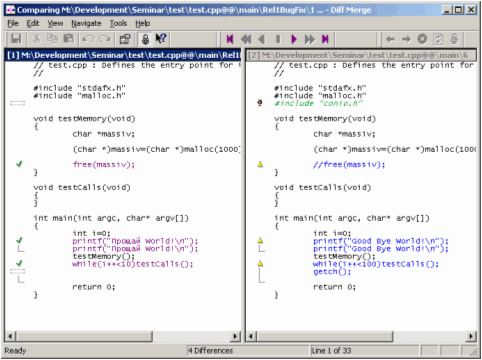482x360 pixels.
Task: Click the double-left previous difference icon
Action: [x=246, y=39]
